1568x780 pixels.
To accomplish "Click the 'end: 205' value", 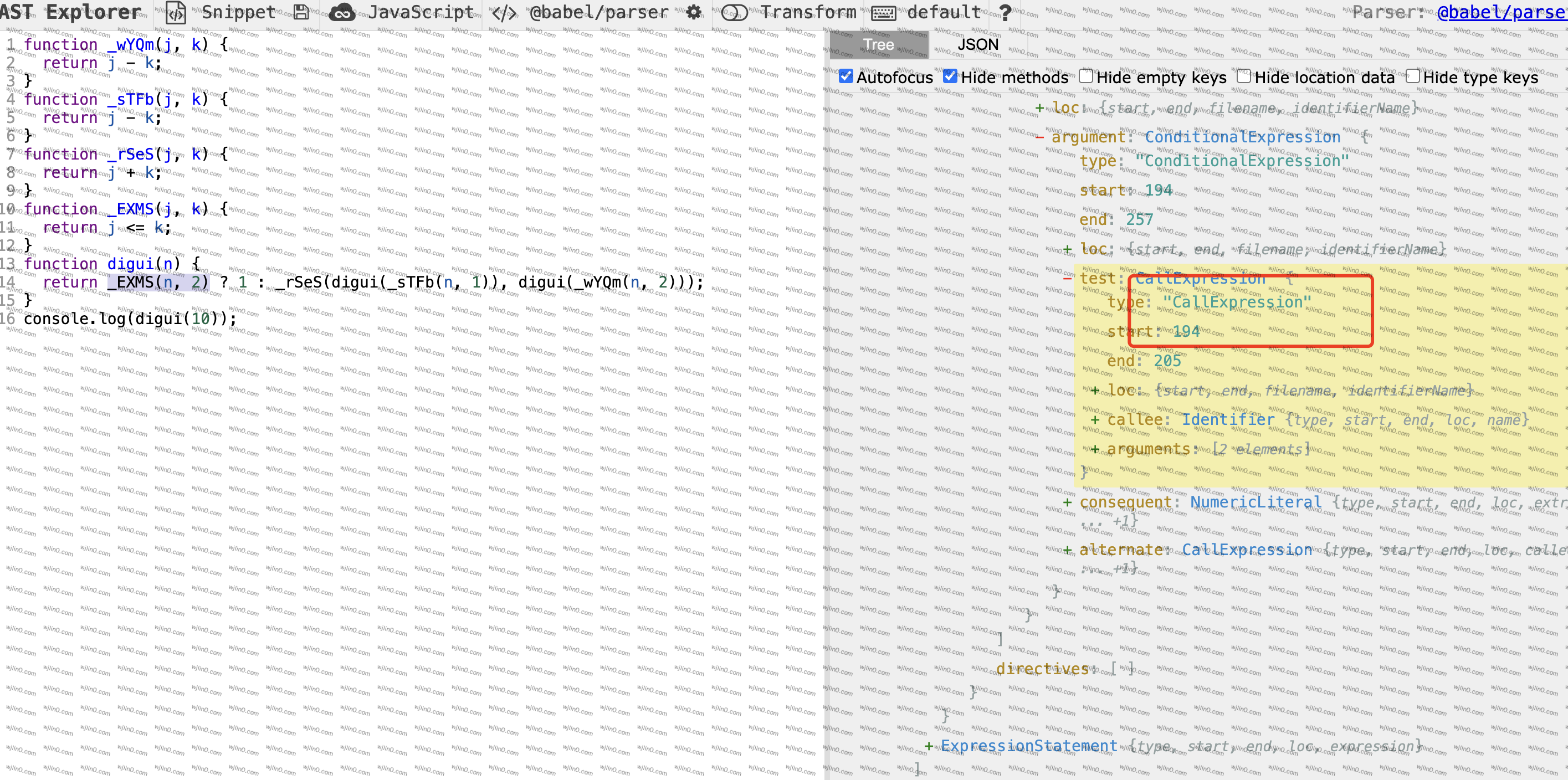I will click(x=1167, y=361).
